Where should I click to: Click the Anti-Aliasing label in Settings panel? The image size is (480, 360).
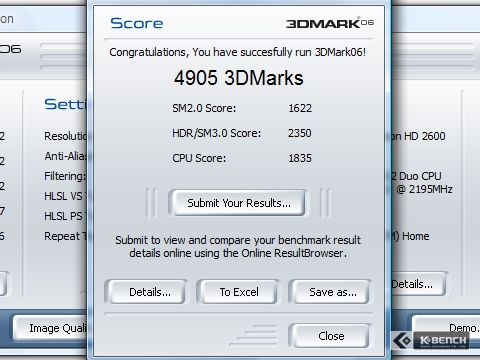coord(65,156)
